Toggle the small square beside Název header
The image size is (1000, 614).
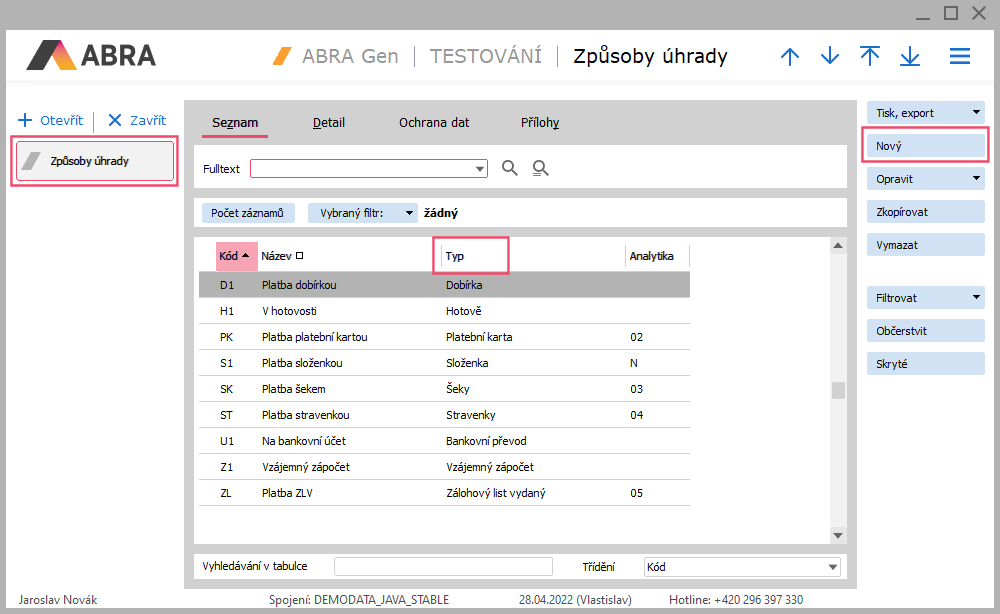(299, 256)
